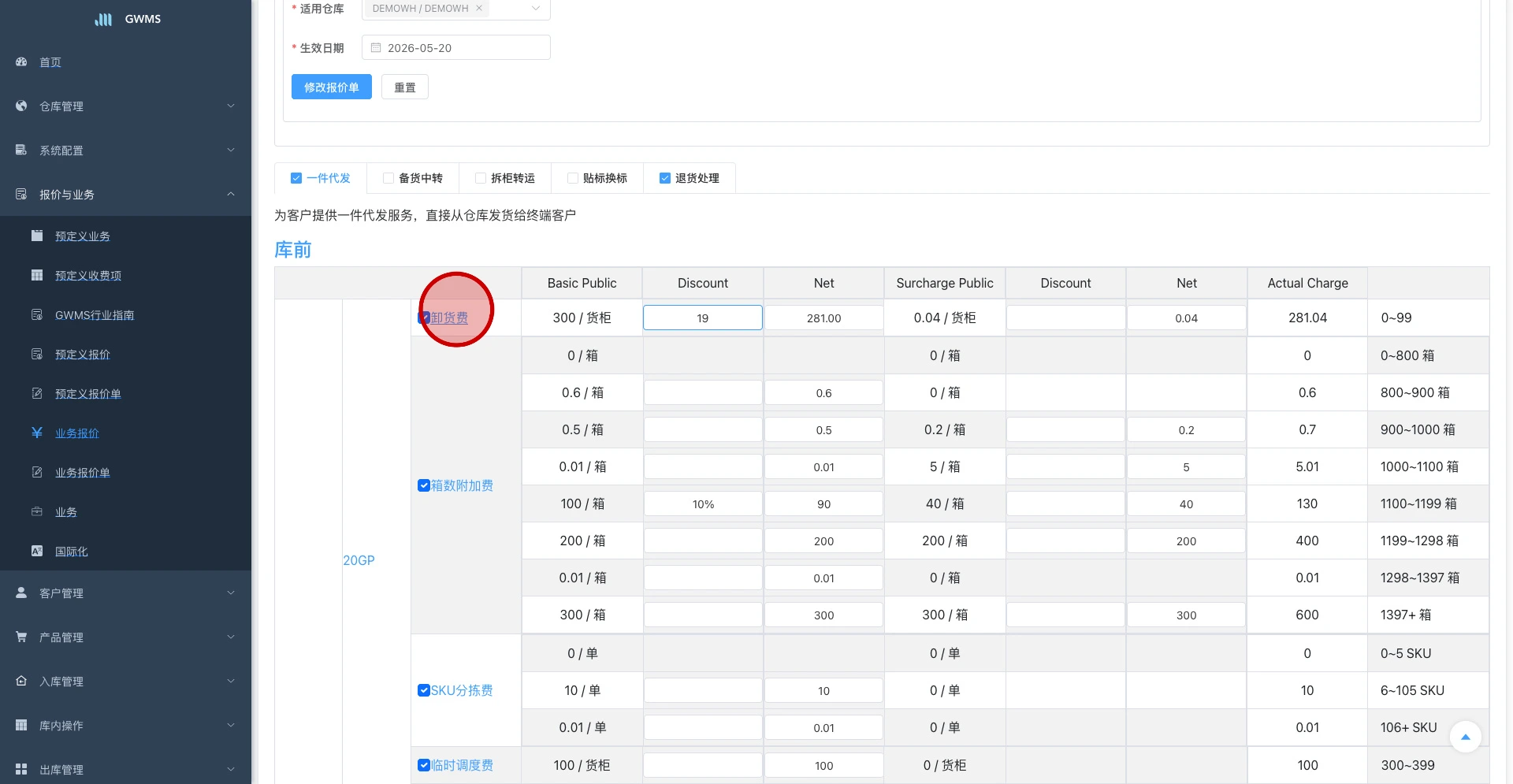The image size is (1513, 784).
Task: Click the 预定义业务 folder icon
Action: click(x=37, y=236)
